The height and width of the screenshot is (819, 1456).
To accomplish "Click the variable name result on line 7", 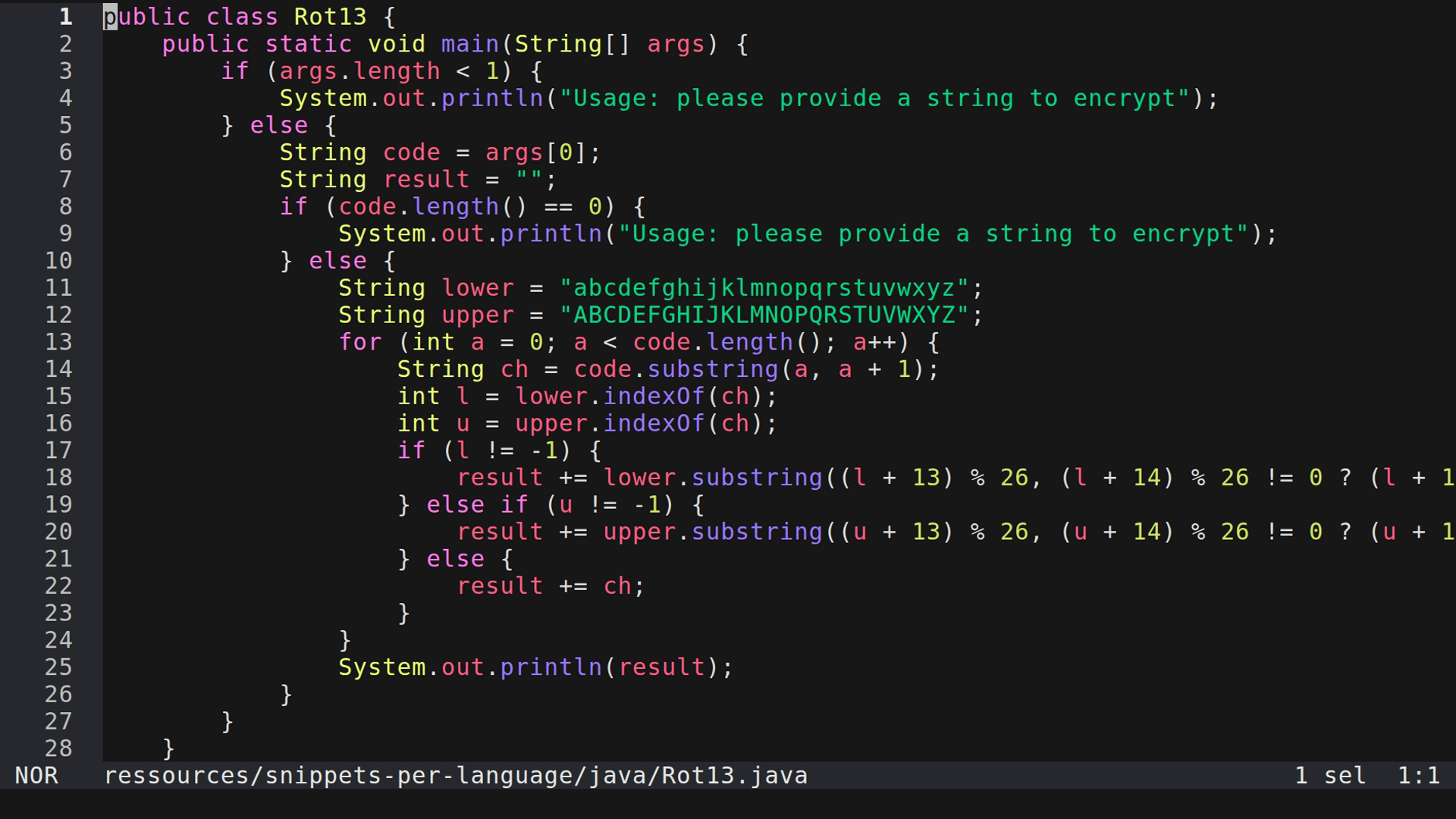I will pyautogui.click(x=426, y=179).
